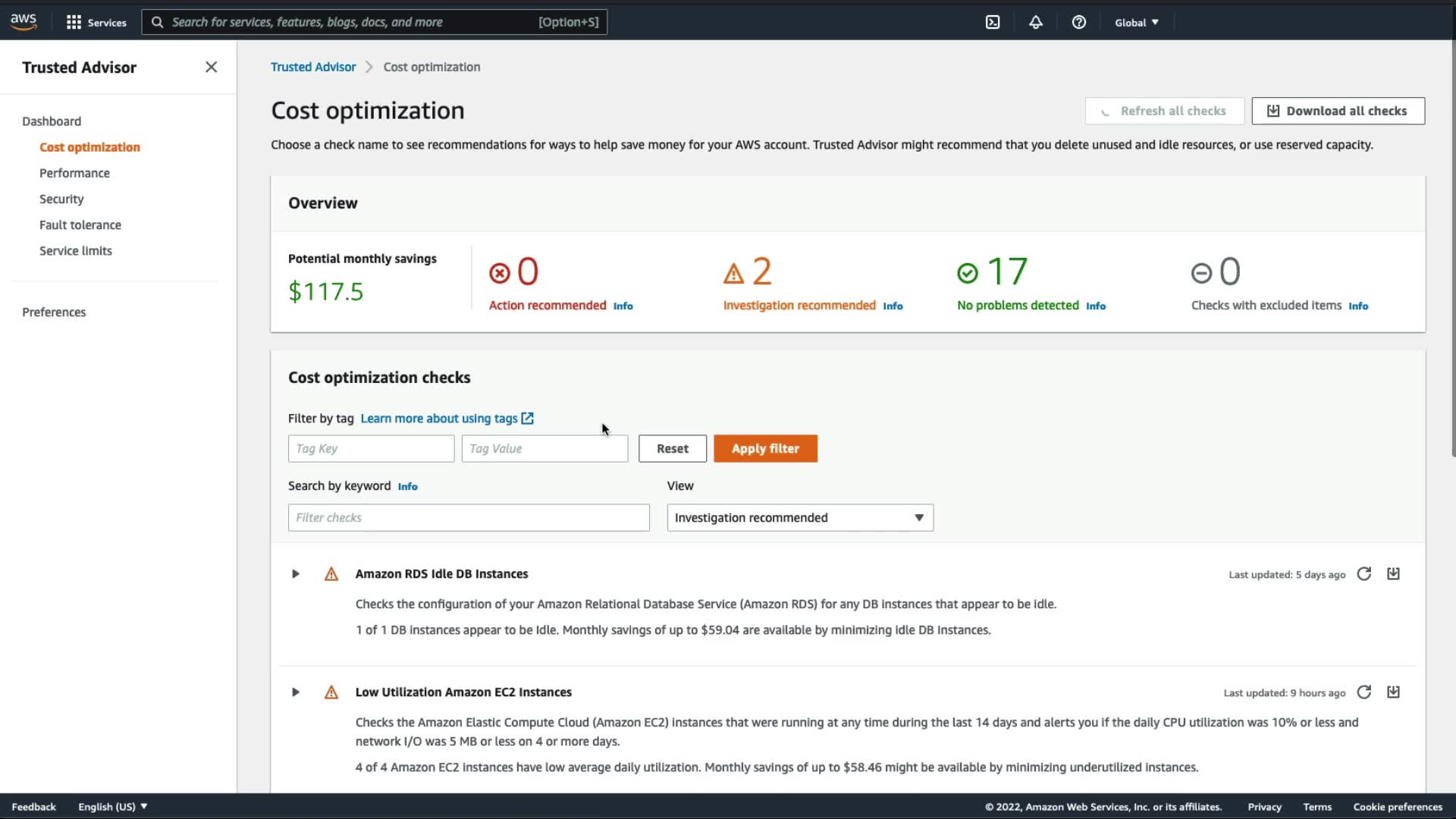Refresh the Amazon RDS Idle DB Instances check
The height and width of the screenshot is (819, 1456).
coord(1363,574)
